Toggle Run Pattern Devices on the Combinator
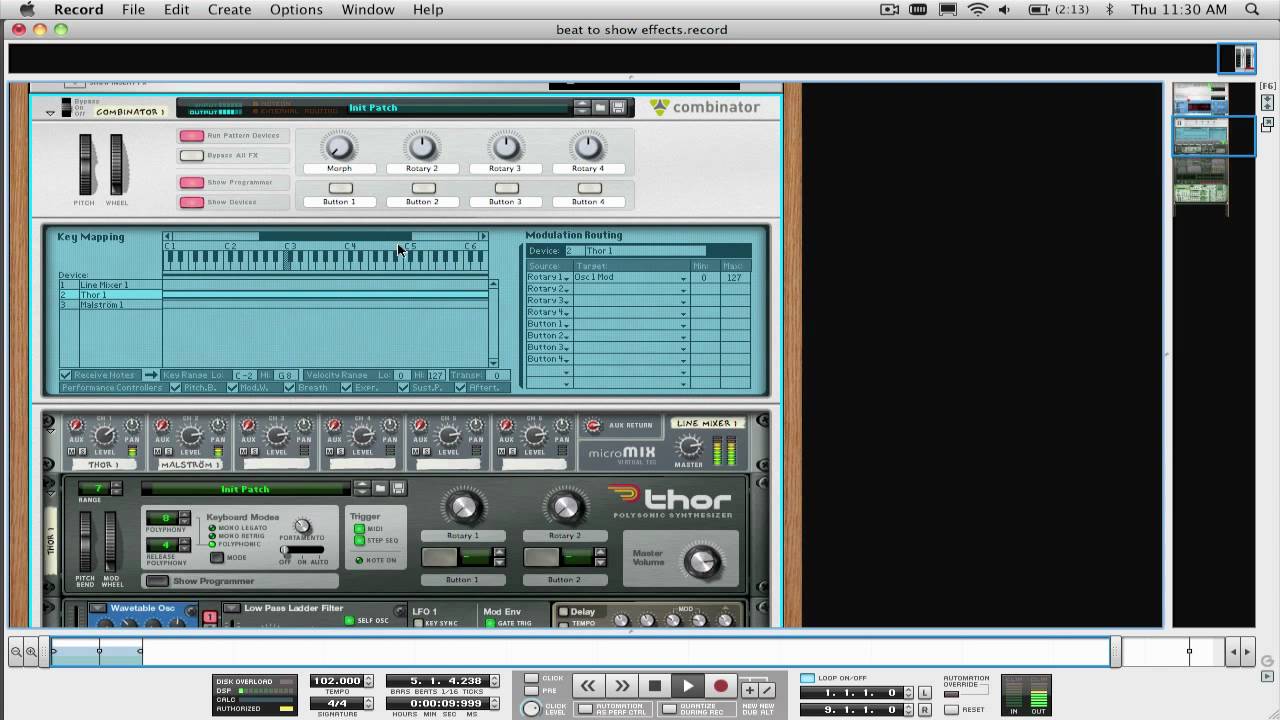The width and height of the screenshot is (1280, 720). 191,136
